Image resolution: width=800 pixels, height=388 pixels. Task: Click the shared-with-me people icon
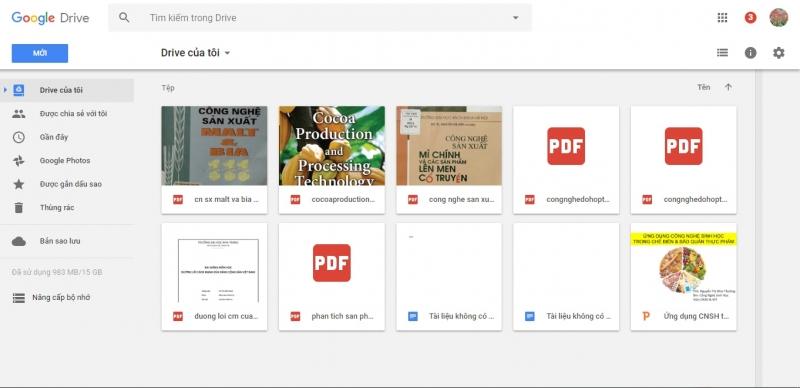(x=18, y=114)
